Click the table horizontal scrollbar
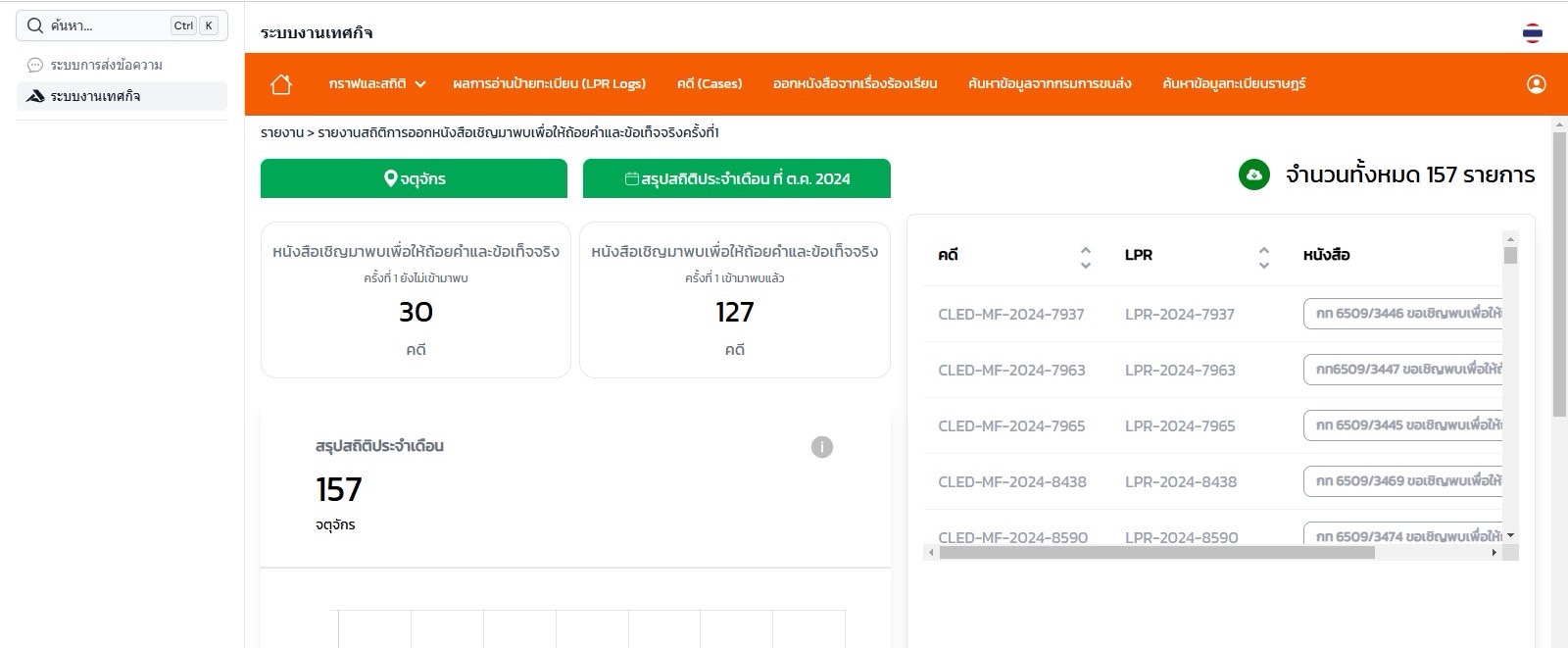Viewport: 1568px width, 648px height. 1156,553
